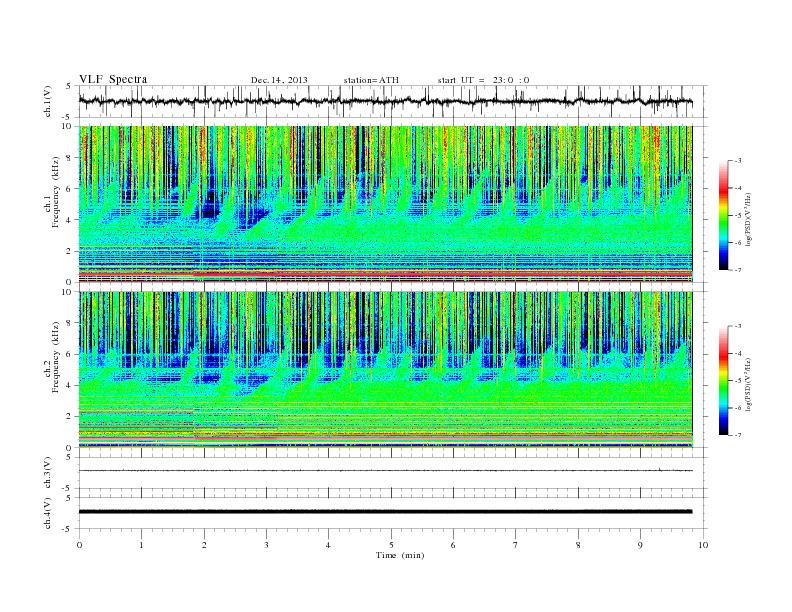Click the "10" kHz tick on ch.2 frequency axis
Image resolution: width=792 pixels, height=612 pixels.
[x=68, y=292]
